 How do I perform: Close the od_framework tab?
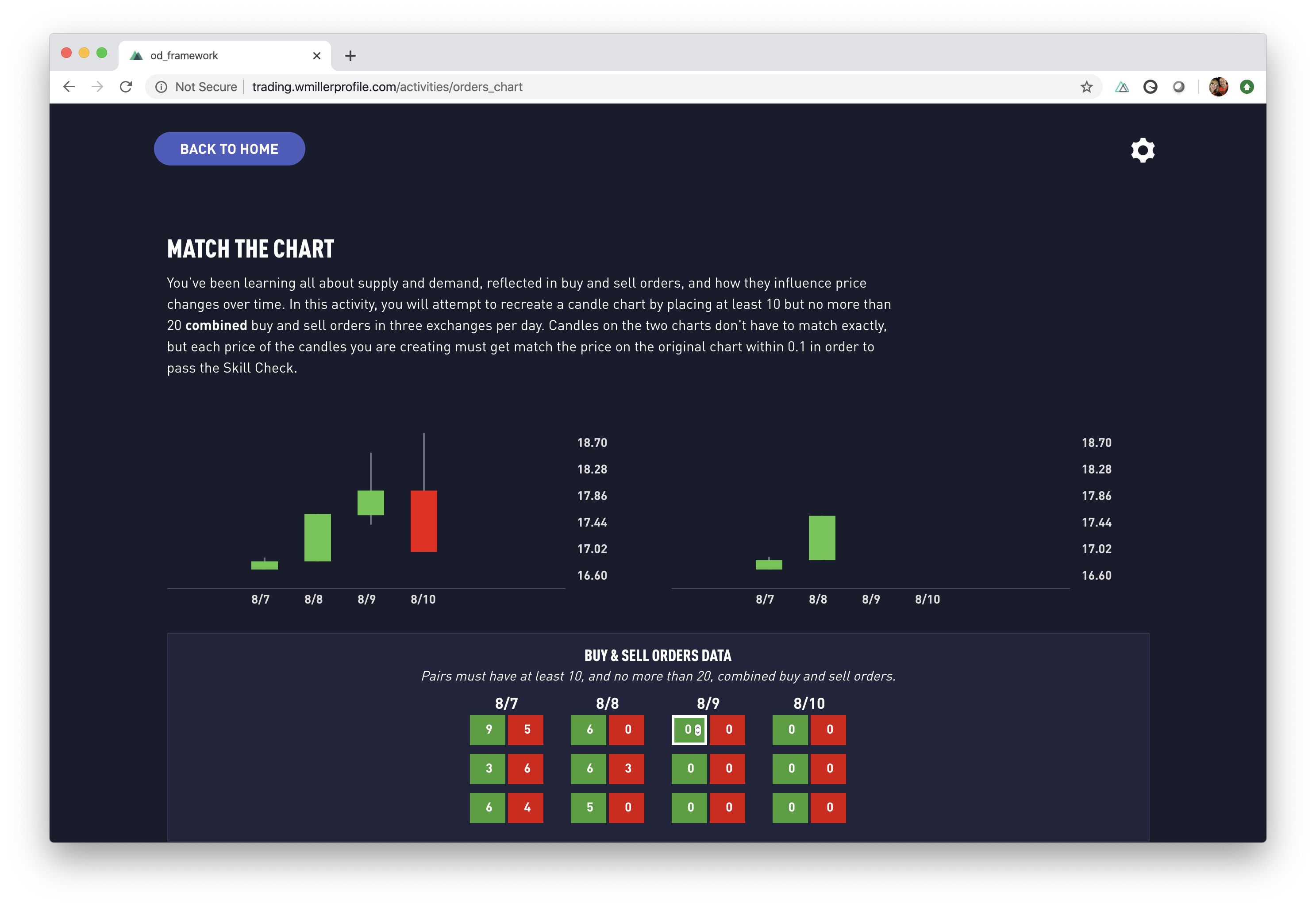click(x=317, y=56)
